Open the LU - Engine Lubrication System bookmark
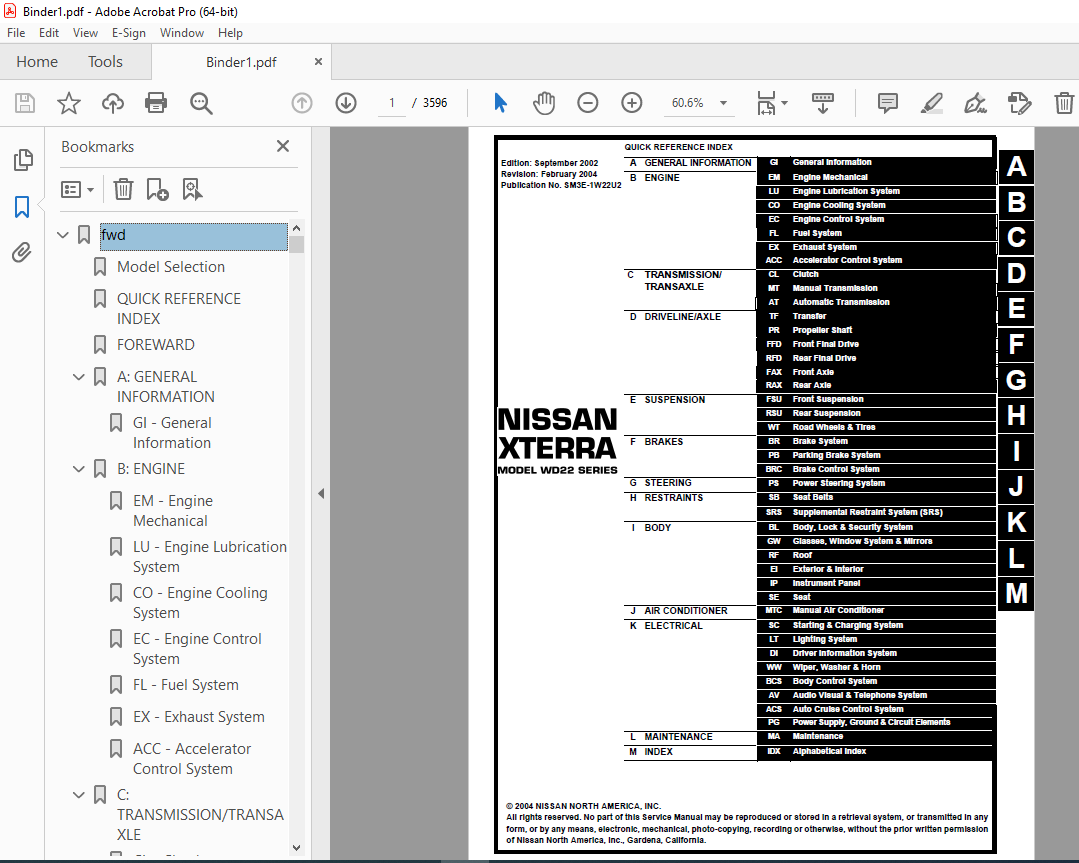This screenshot has height=863, width=1079. click(210, 557)
